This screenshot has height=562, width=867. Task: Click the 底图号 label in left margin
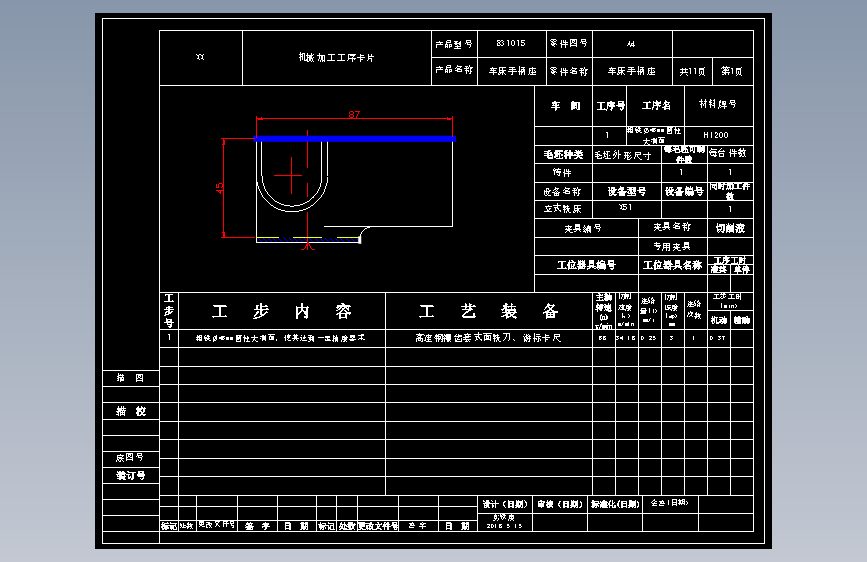(130, 457)
